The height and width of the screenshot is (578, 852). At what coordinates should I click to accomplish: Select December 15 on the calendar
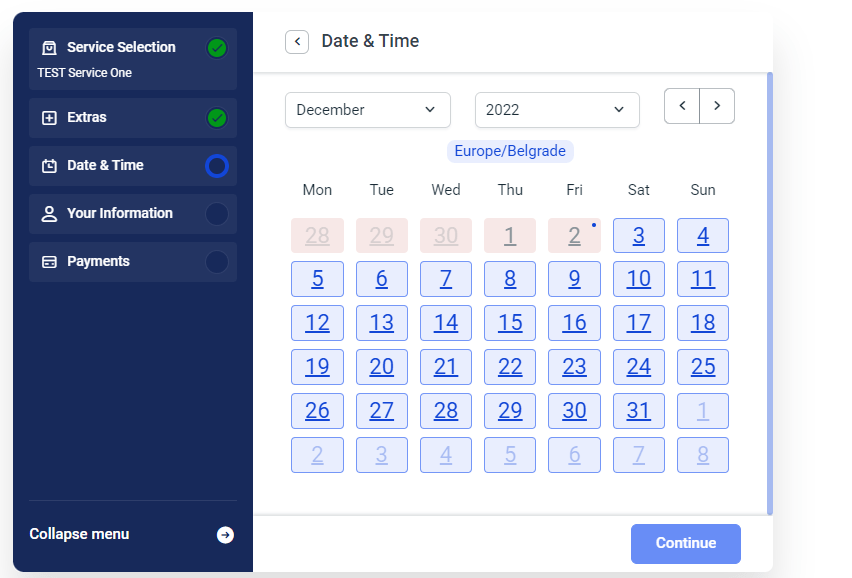pos(510,323)
